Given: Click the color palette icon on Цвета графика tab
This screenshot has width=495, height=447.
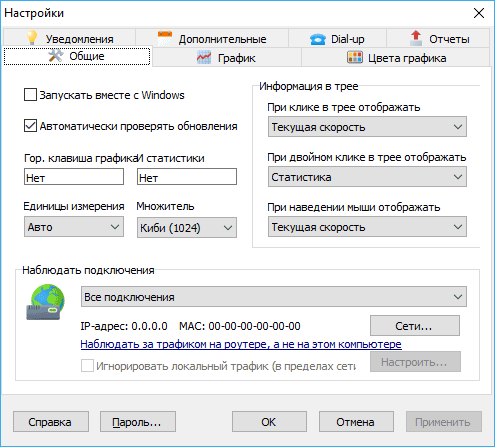Looking at the screenshot, I should (x=355, y=57).
